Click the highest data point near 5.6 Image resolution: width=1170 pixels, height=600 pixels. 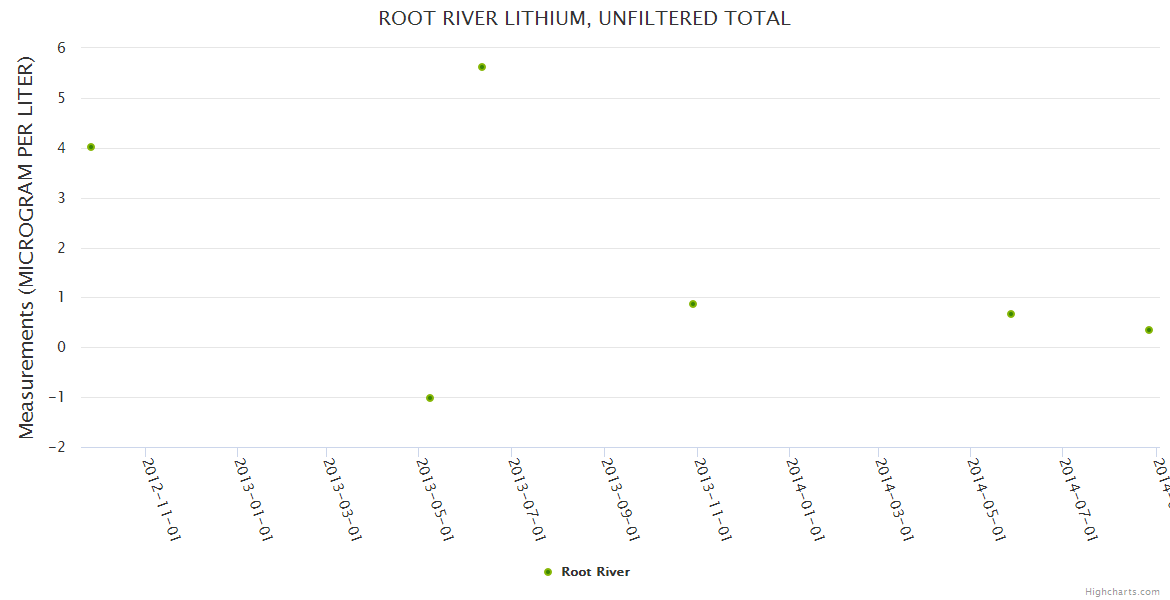[482, 67]
